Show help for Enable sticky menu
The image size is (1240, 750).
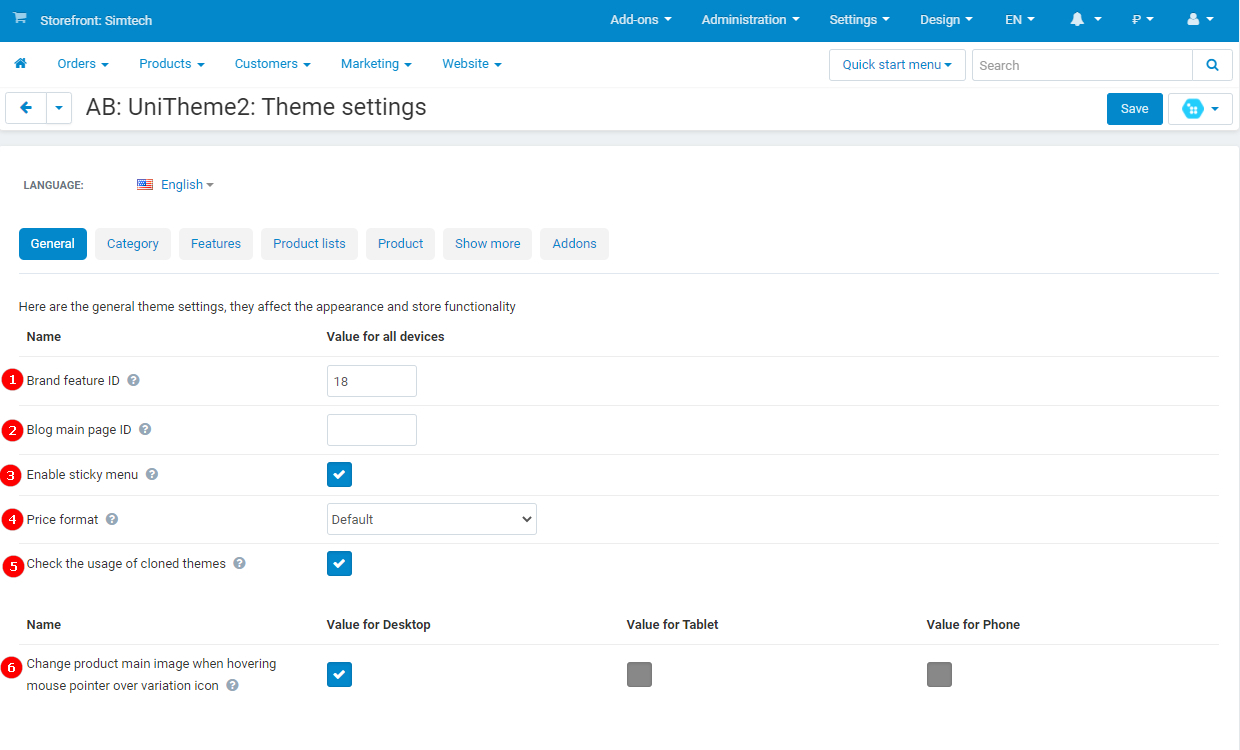click(152, 475)
